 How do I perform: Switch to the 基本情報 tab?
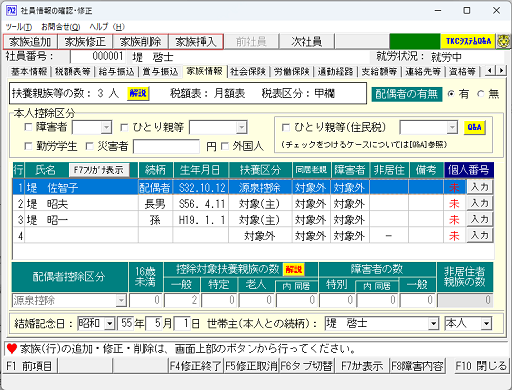(29, 71)
